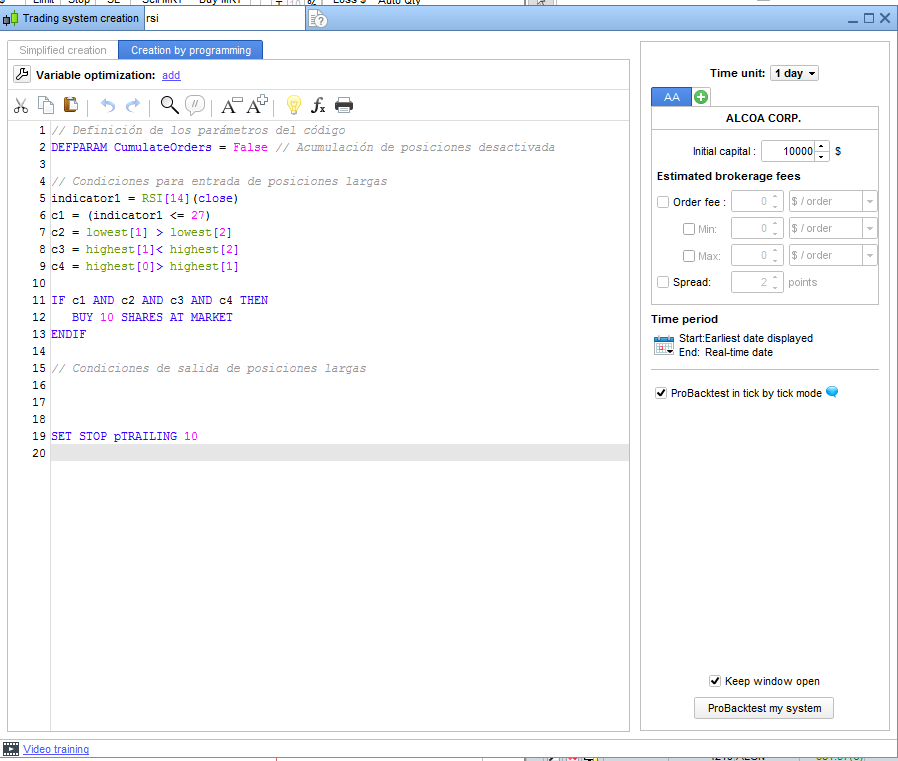Viewport: 898px width, 761px height.
Task: Click the Cut scissors icon
Action: [x=21, y=105]
